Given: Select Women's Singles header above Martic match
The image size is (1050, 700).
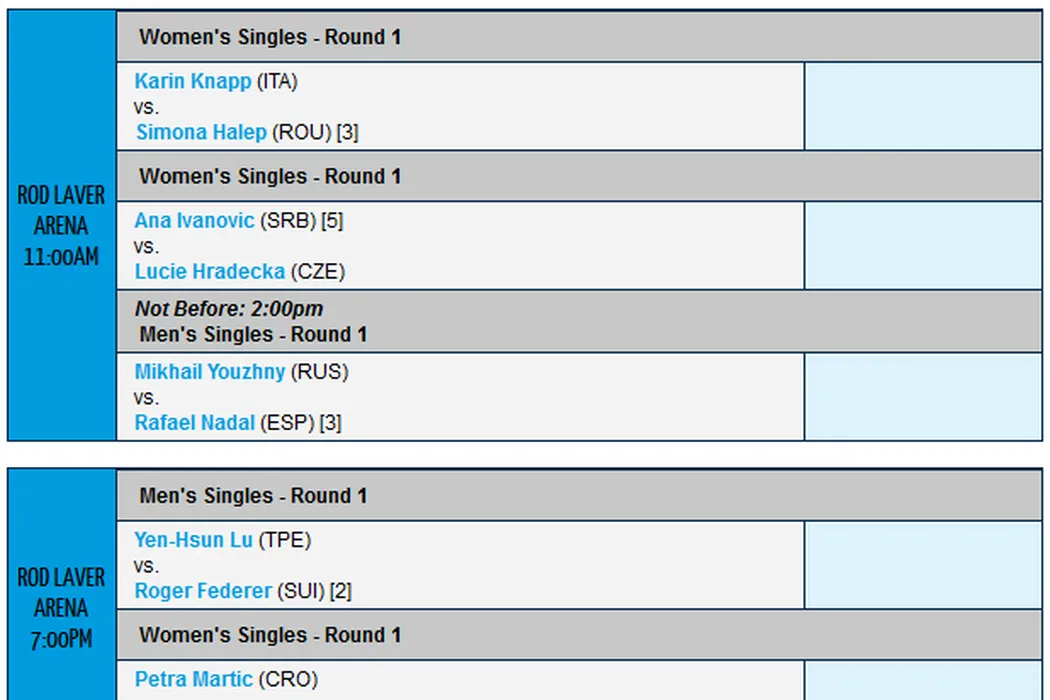Looking at the screenshot, I should pos(270,635).
